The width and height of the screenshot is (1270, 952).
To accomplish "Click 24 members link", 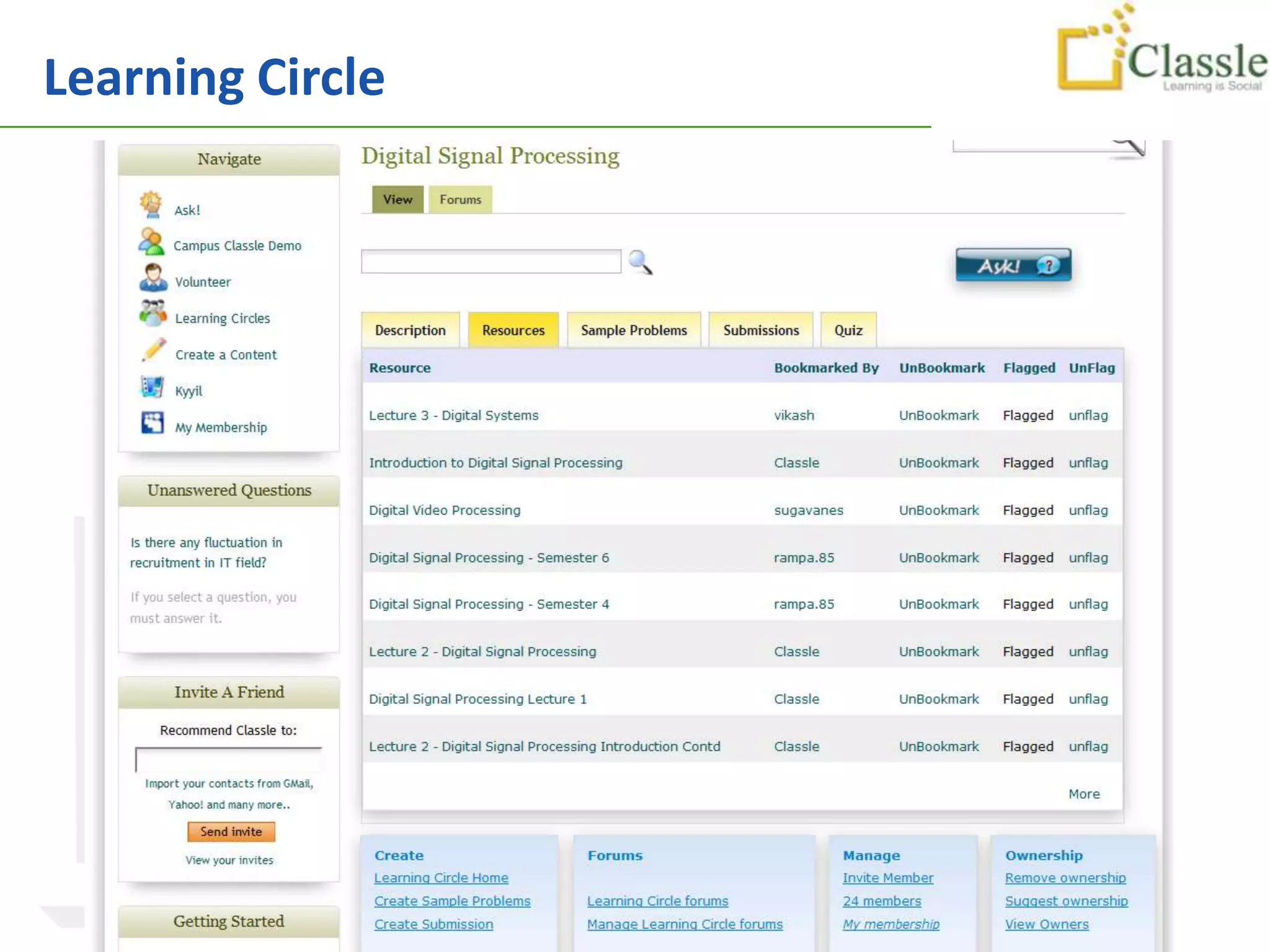I will pyautogui.click(x=882, y=901).
